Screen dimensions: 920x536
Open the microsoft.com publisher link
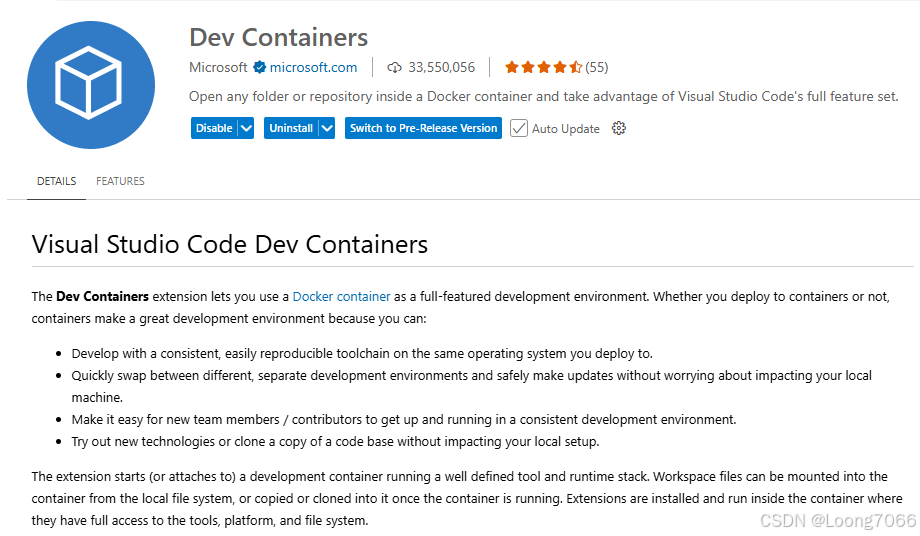pyautogui.click(x=313, y=67)
